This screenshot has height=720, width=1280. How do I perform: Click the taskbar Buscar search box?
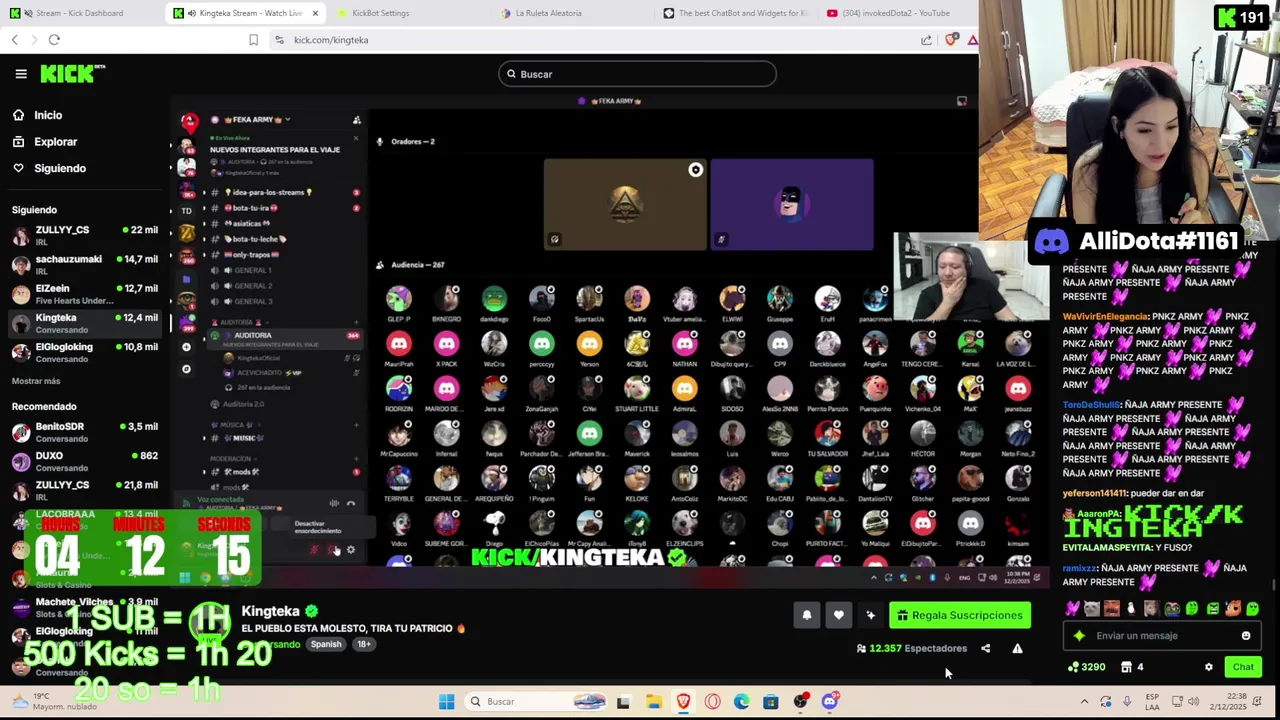click(x=538, y=702)
